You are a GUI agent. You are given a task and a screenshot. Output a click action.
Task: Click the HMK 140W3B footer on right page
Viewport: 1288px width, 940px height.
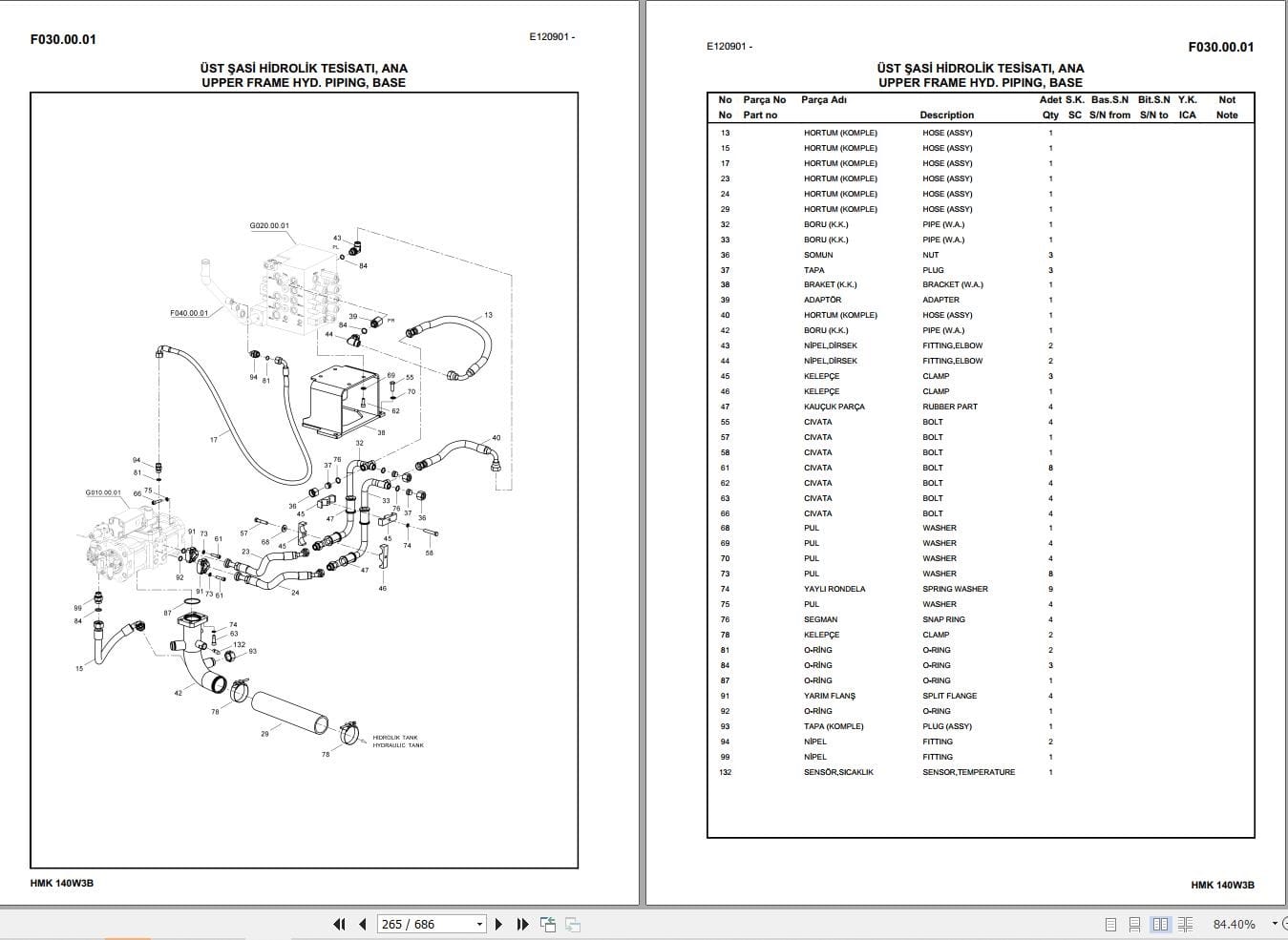coord(1222,885)
